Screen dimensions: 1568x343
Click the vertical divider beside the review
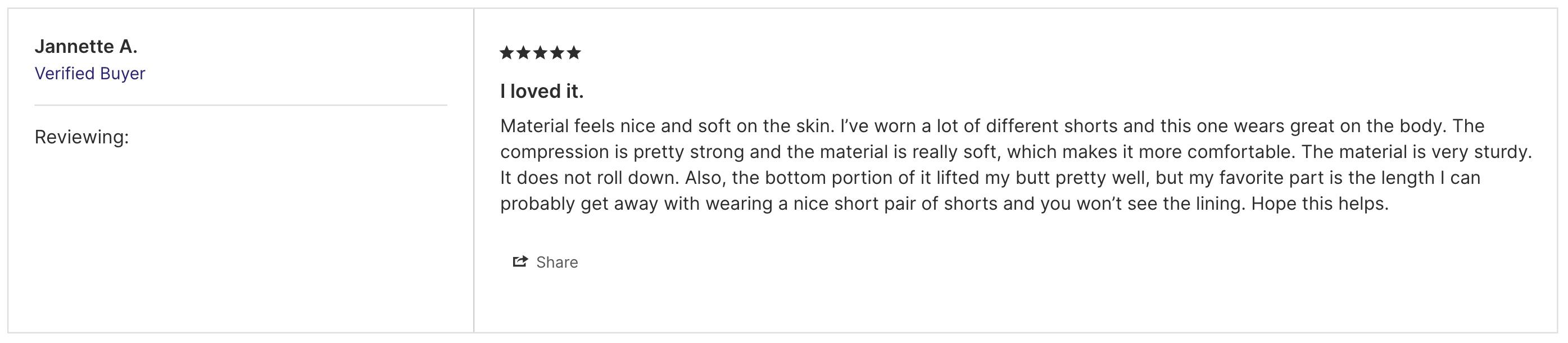[474, 170]
